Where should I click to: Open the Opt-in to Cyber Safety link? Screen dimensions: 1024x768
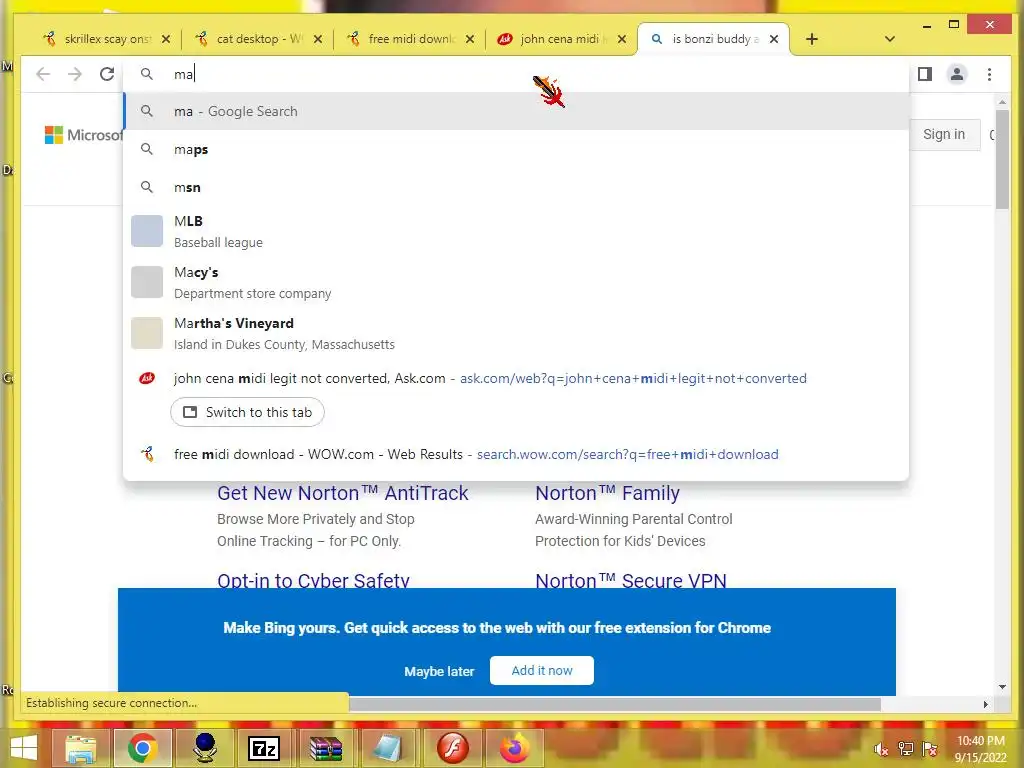pos(313,580)
